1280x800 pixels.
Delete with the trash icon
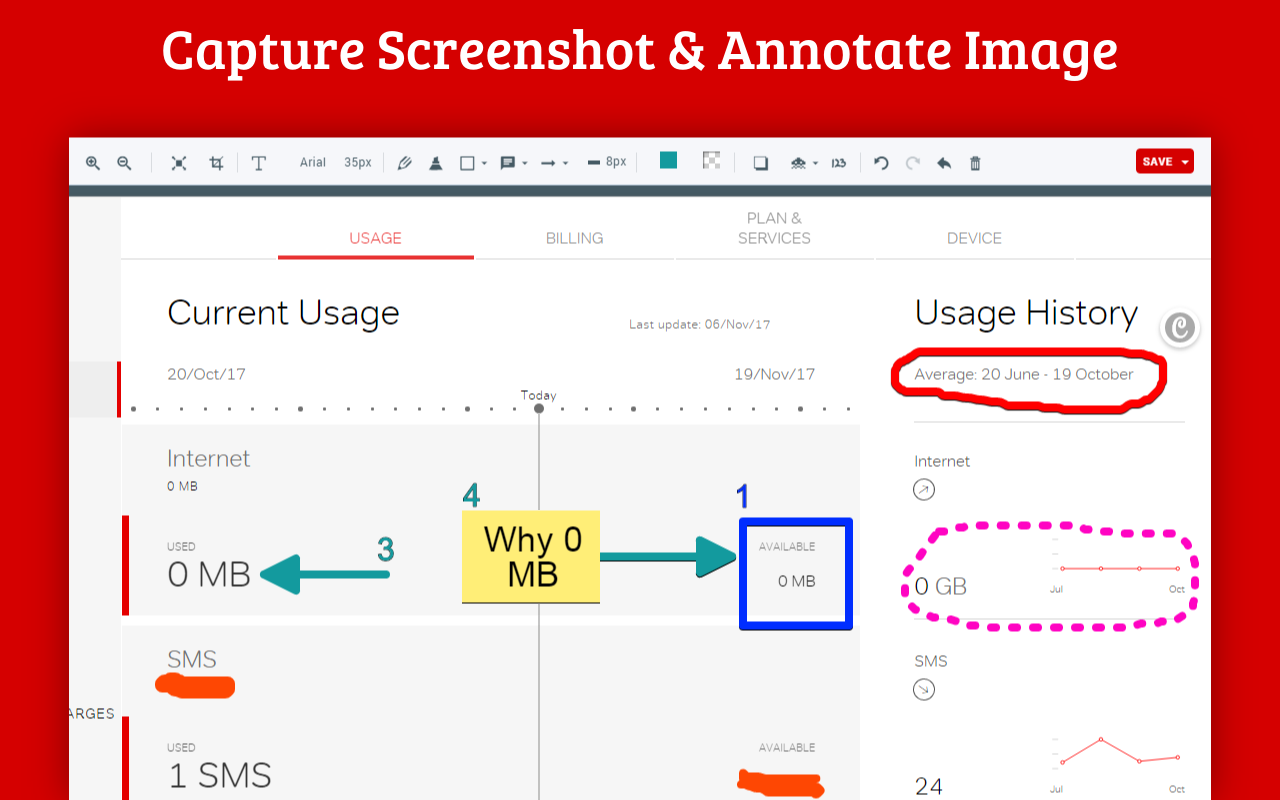point(976,163)
